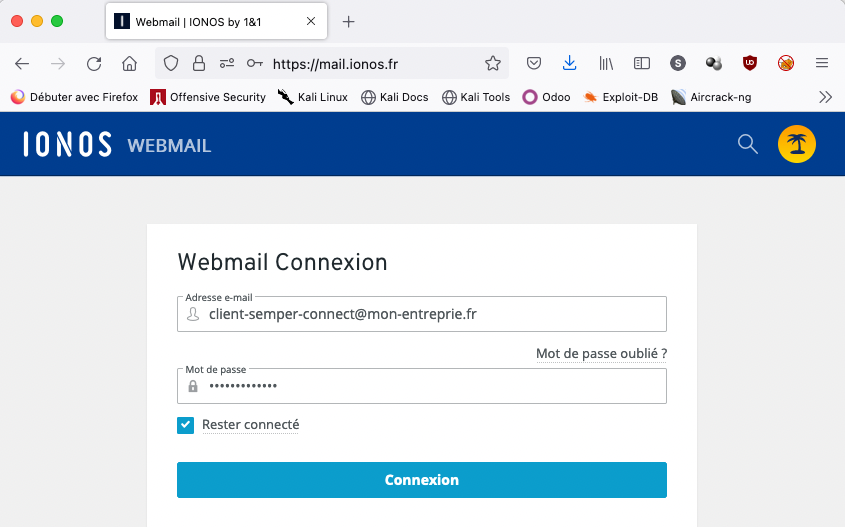Click the palm tree avatar icon
Image resolution: width=845 pixels, height=527 pixels.
(x=797, y=144)
